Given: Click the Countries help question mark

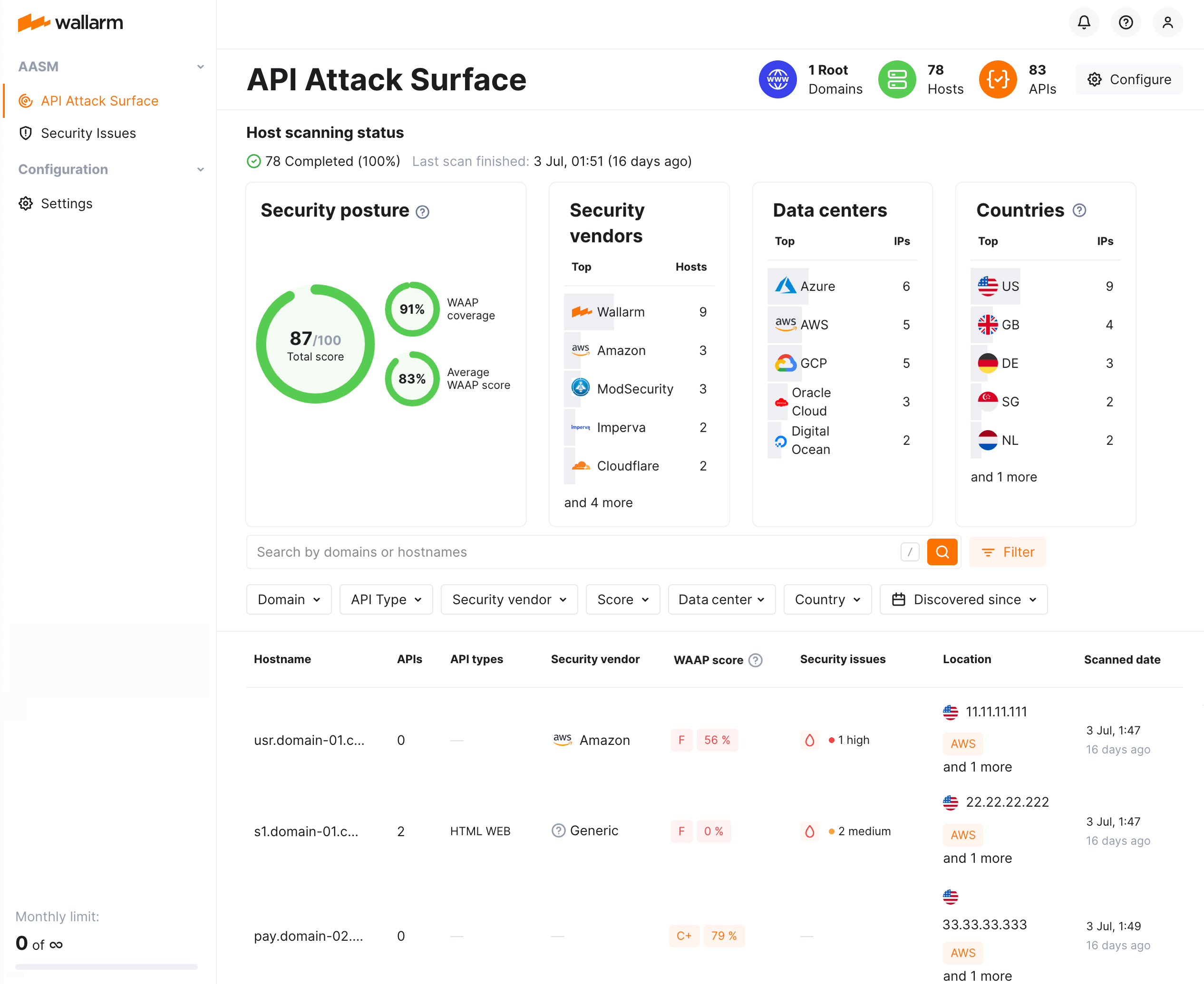Looking at the screenshot, I should click(1079, 210).
